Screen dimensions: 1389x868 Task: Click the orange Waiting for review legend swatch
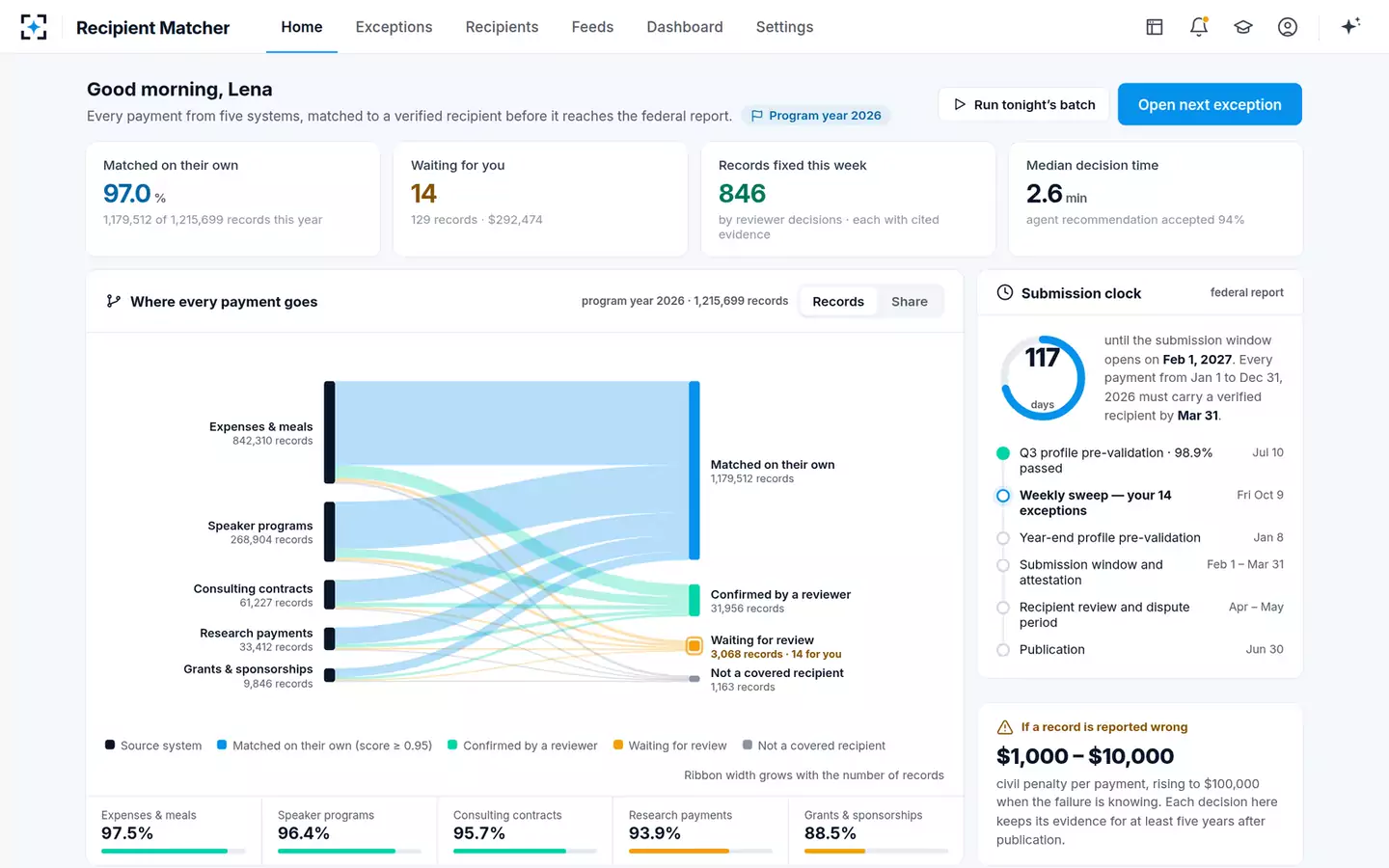point(618,745)
